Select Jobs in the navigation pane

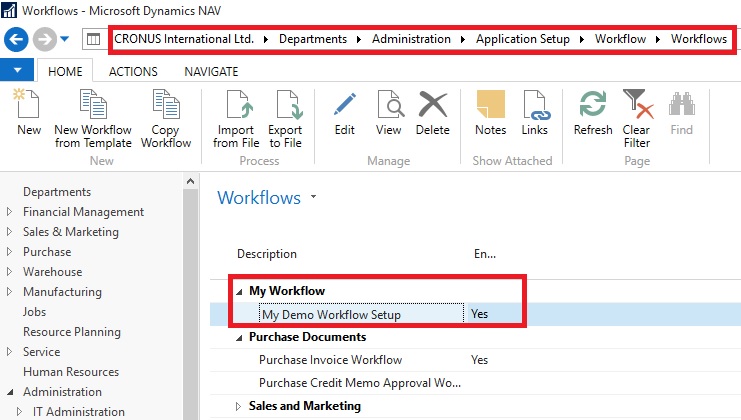point(34,312)
